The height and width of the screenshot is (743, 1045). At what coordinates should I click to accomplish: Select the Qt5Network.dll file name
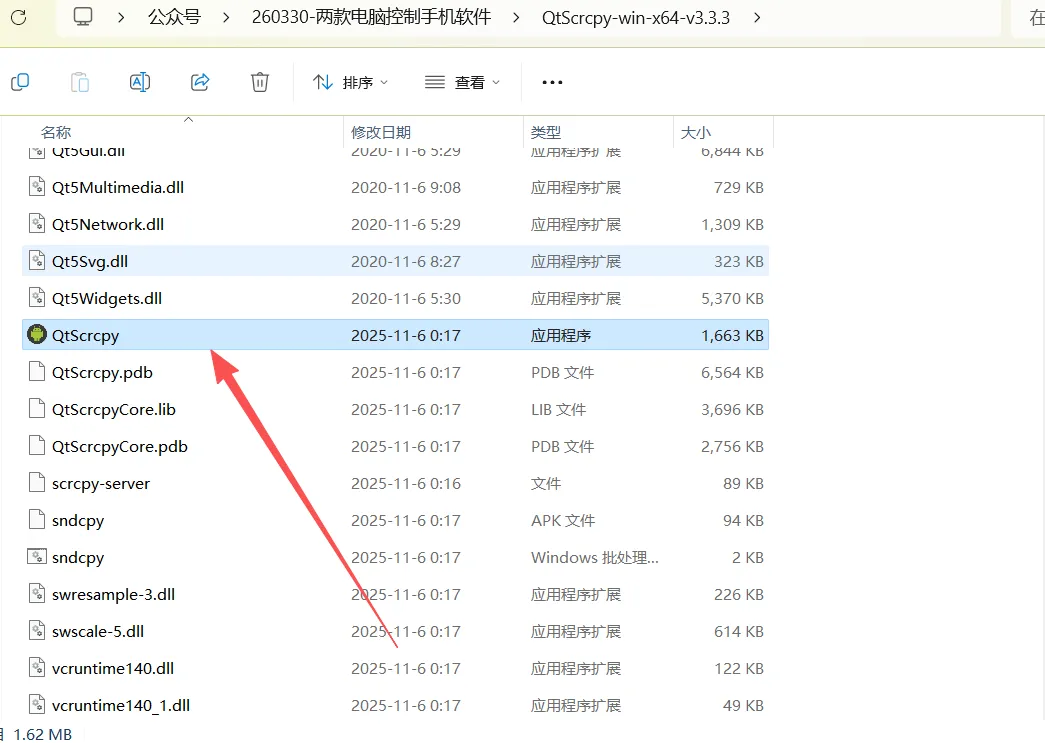(108, 225)
